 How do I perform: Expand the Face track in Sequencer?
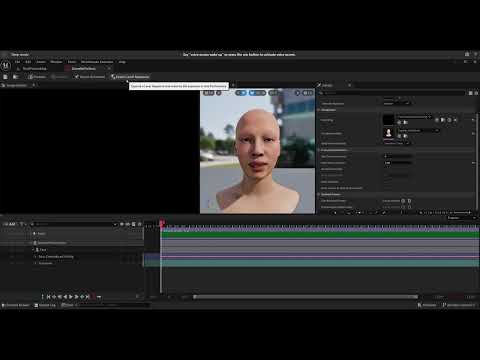point(33,250)
